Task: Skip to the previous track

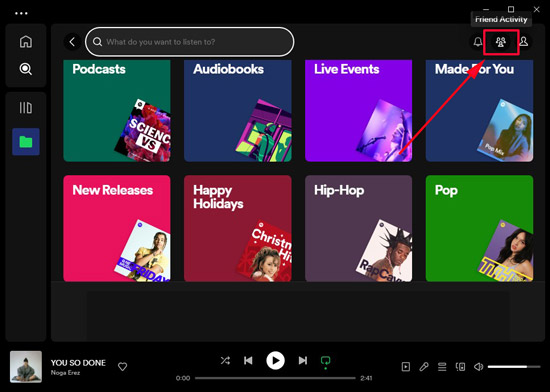Action: [248, 360]
